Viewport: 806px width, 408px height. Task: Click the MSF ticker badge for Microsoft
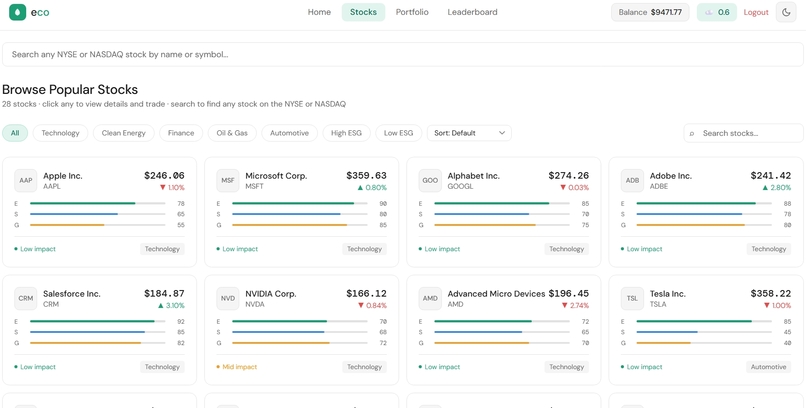click(228, 181)
